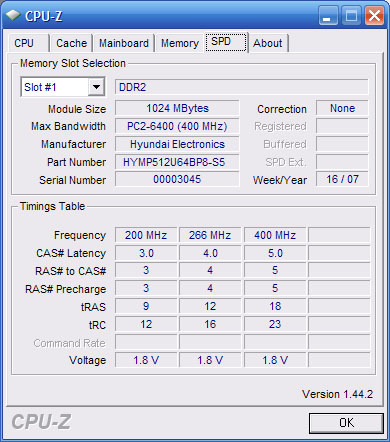Select the SPD tab
Screen dimensions: 390x442
coord(226,42)
